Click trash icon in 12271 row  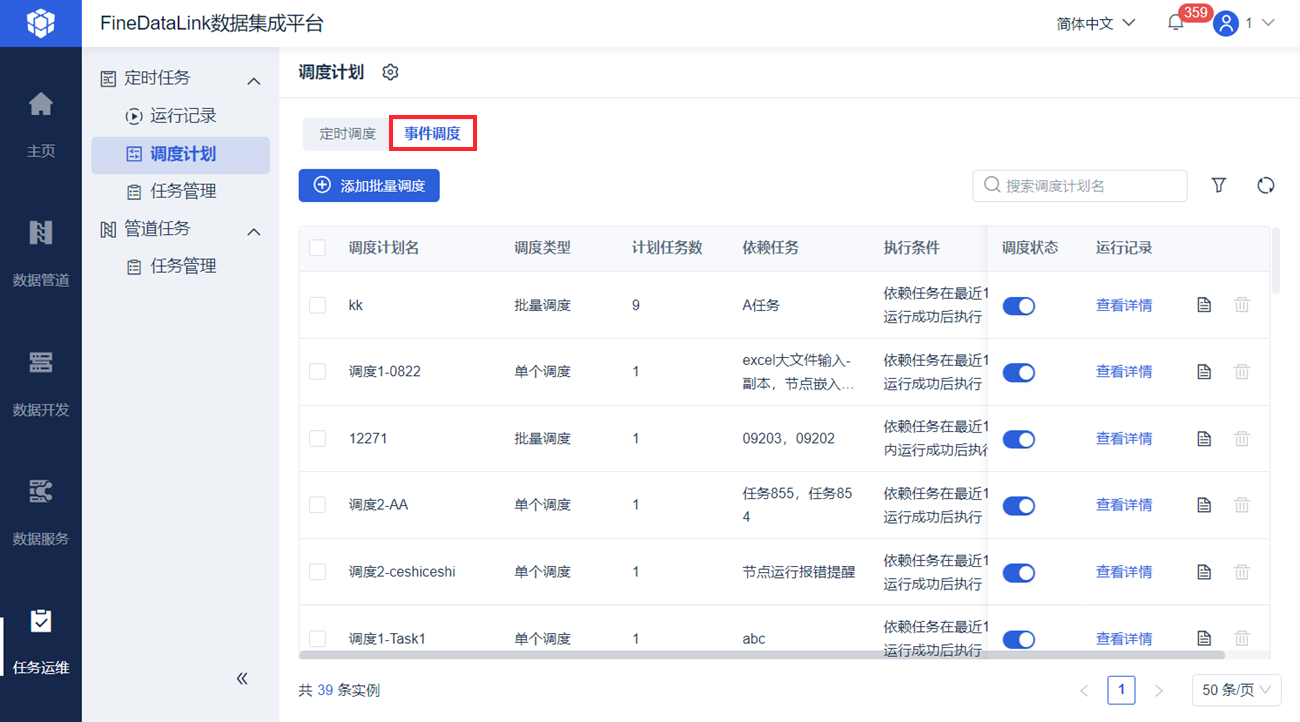[1242, 439]
